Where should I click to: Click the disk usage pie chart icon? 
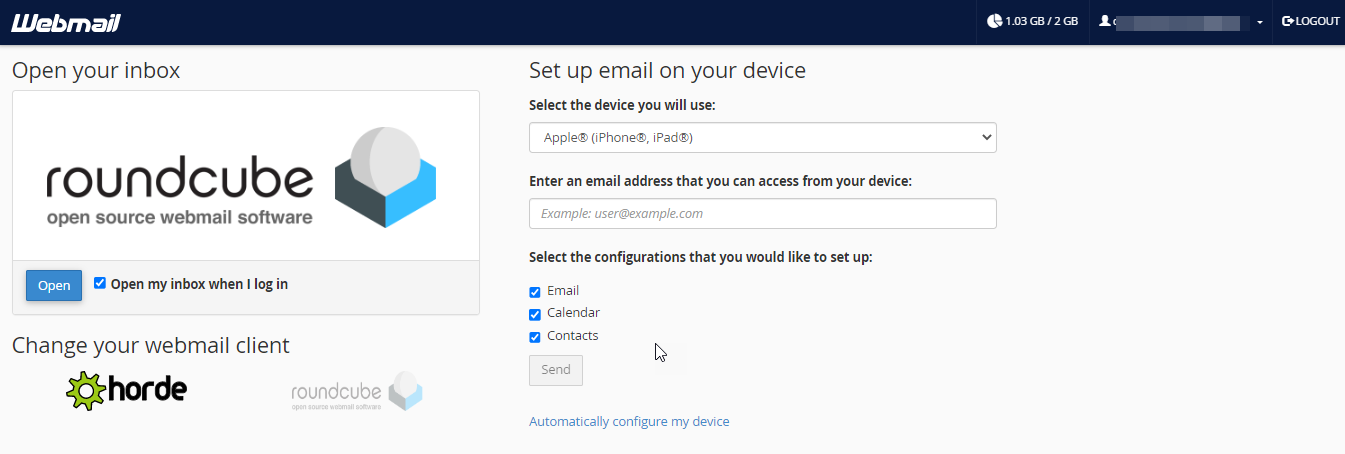click(994, 21)
